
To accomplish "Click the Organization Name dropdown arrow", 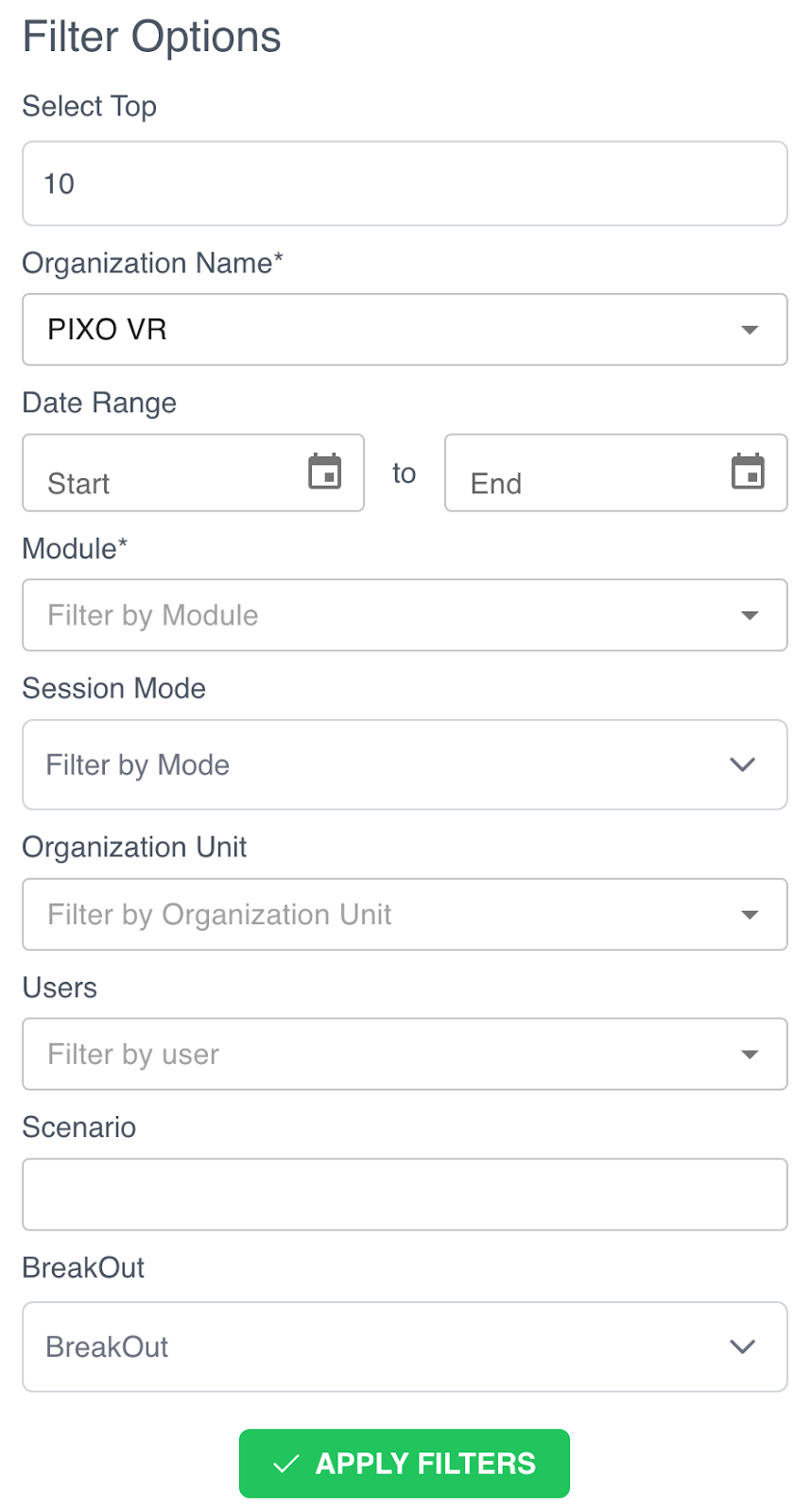I will (750, 330).
